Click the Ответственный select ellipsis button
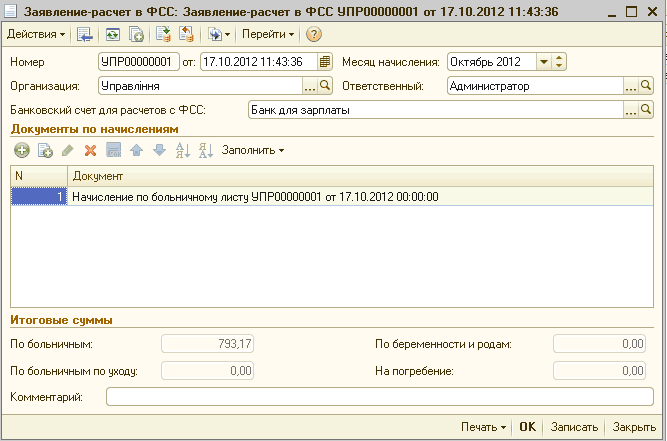 (x=630, y=86)
